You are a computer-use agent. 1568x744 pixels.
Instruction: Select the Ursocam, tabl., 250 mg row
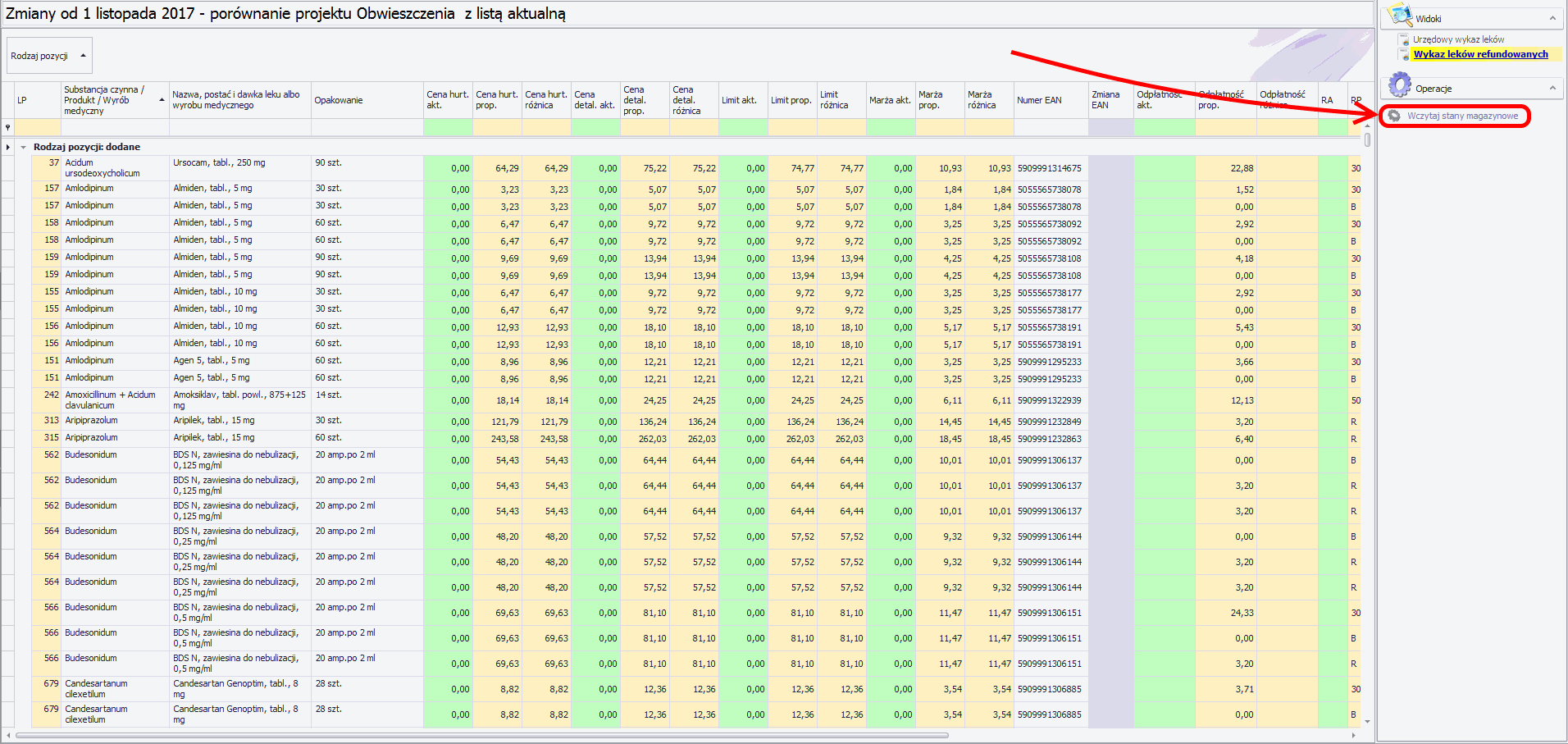coord(239,167)
